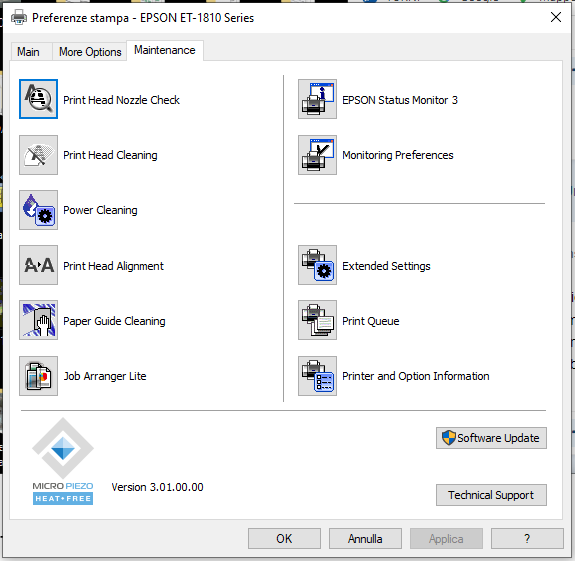Click the Paper Guide Cleaning label
This screenshot has width=575, height=561.
pyautogui.click(x=114, y=321)
